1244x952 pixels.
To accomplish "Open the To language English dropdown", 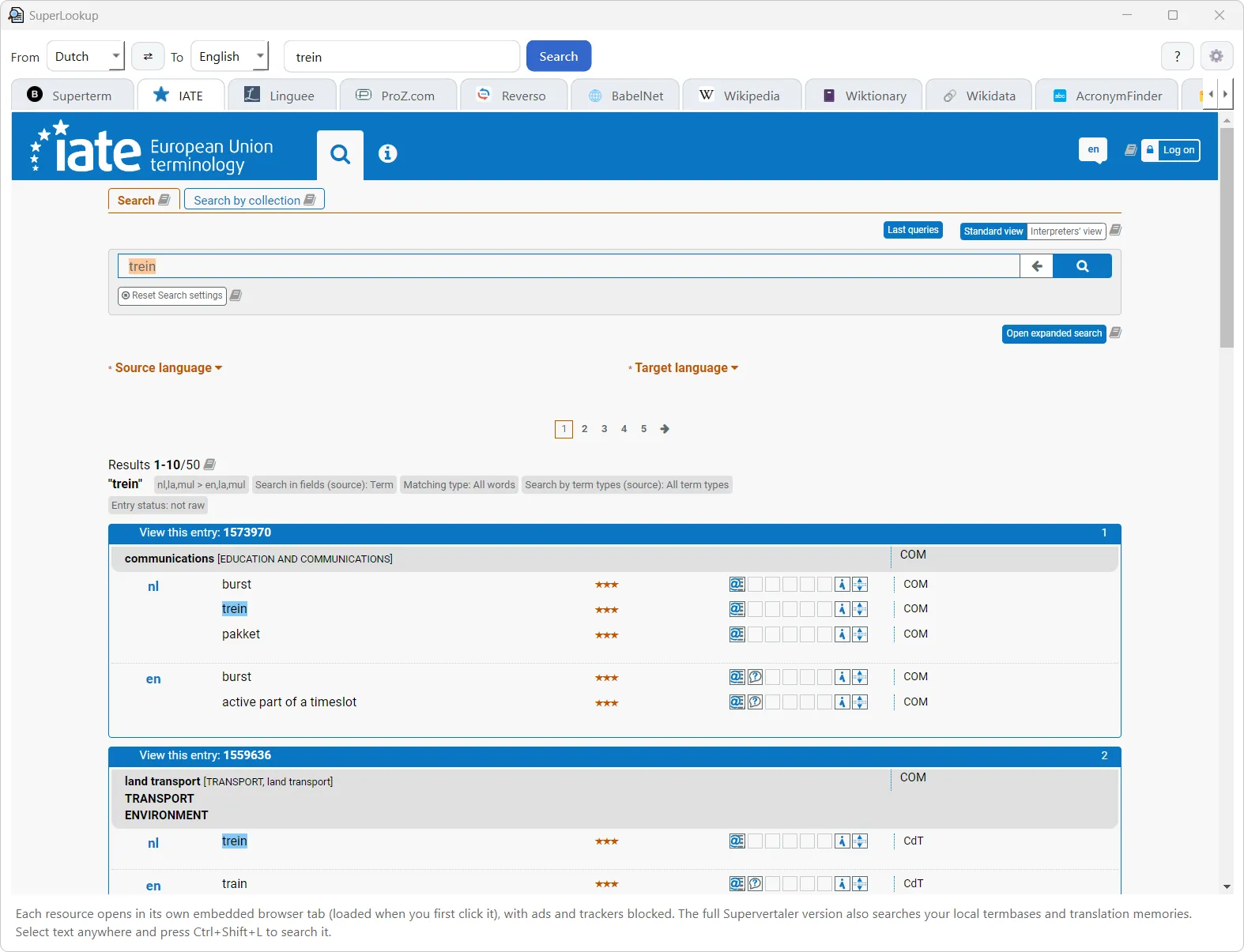I will (x=230, y=57).
